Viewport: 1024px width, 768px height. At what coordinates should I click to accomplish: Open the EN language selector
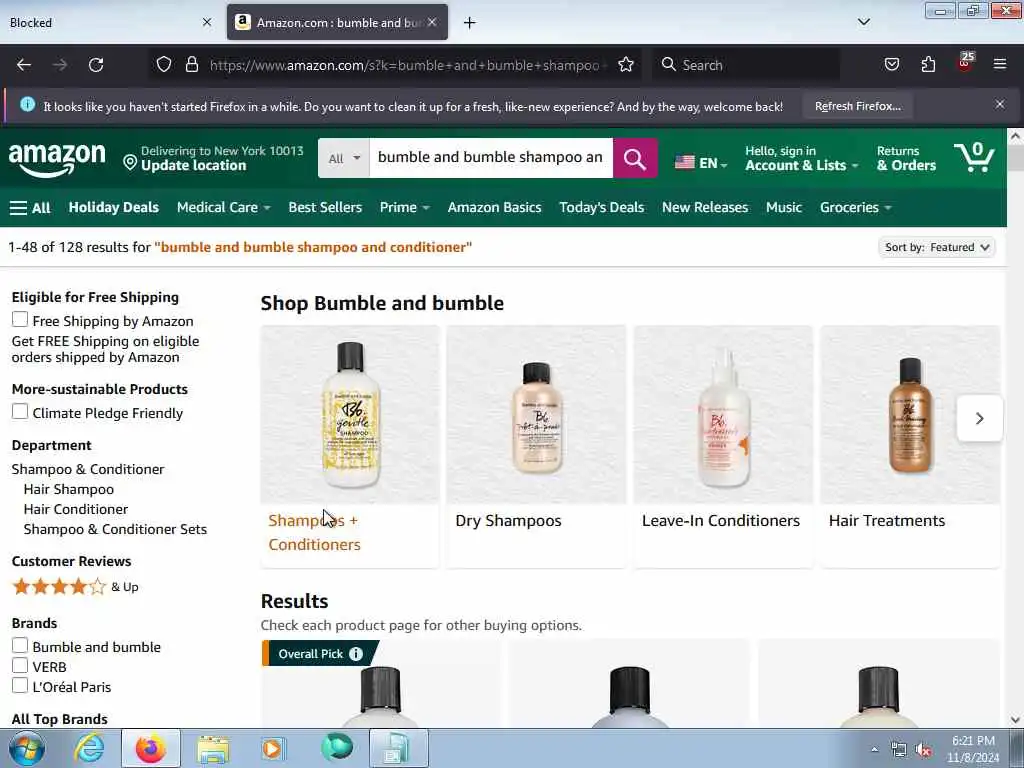point(701,163)
